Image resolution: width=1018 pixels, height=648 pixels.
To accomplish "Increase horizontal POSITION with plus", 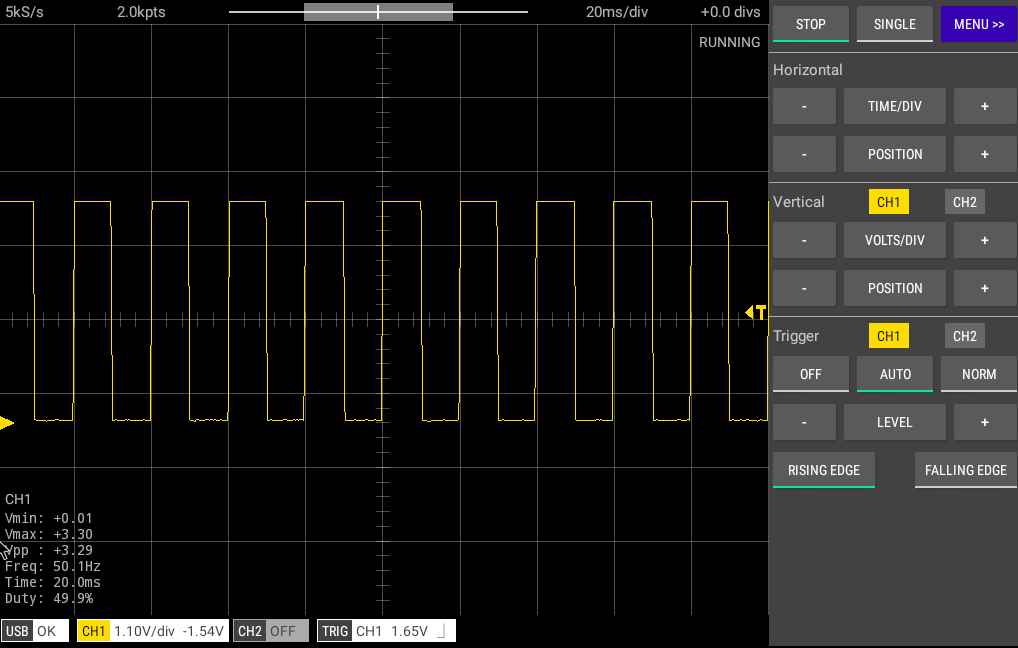I will pos(985,154).
